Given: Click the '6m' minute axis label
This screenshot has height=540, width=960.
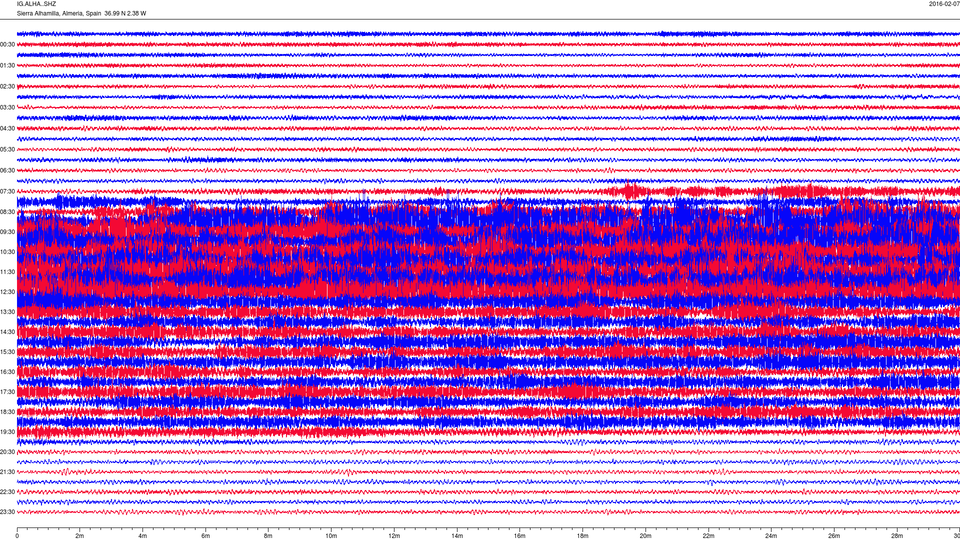Looking at the screenshot, I should click(x=206, y=536).
